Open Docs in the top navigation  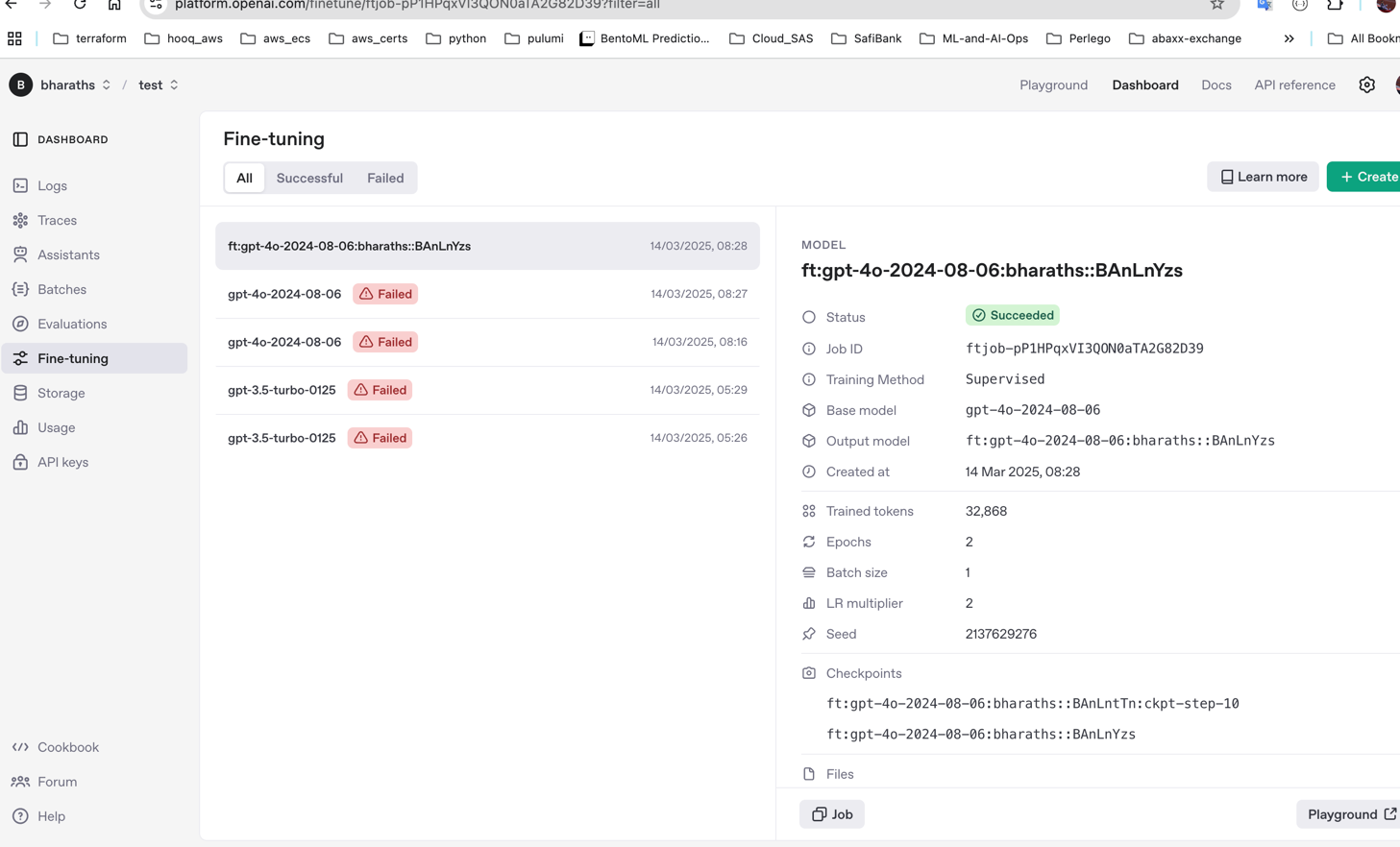click(x=1216, y=85)
